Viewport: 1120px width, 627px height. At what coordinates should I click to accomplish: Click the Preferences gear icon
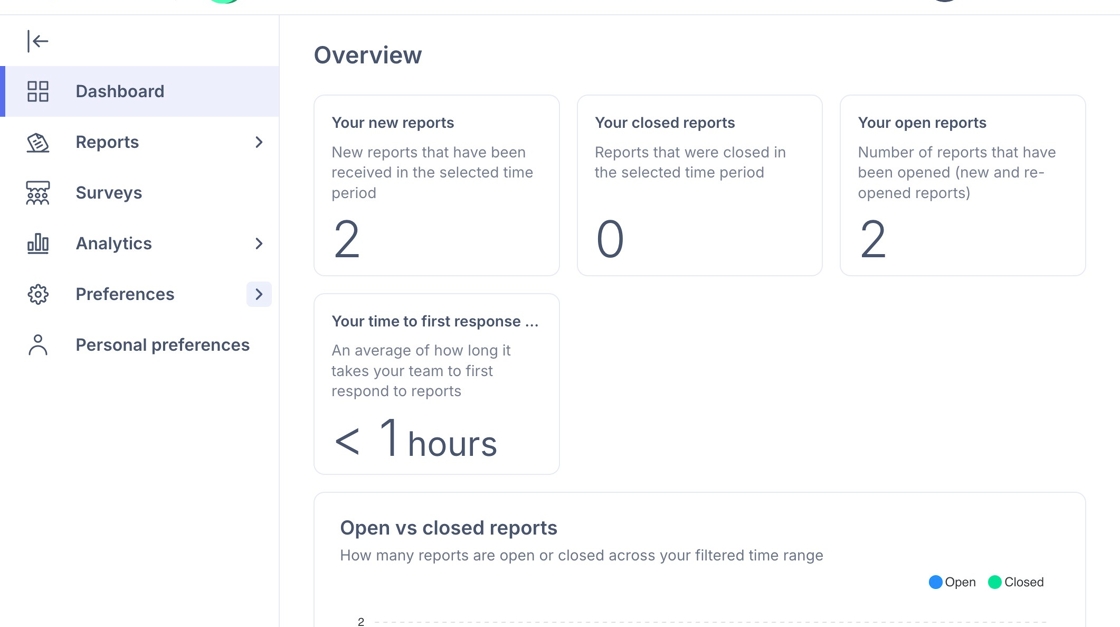click(38, 294)
